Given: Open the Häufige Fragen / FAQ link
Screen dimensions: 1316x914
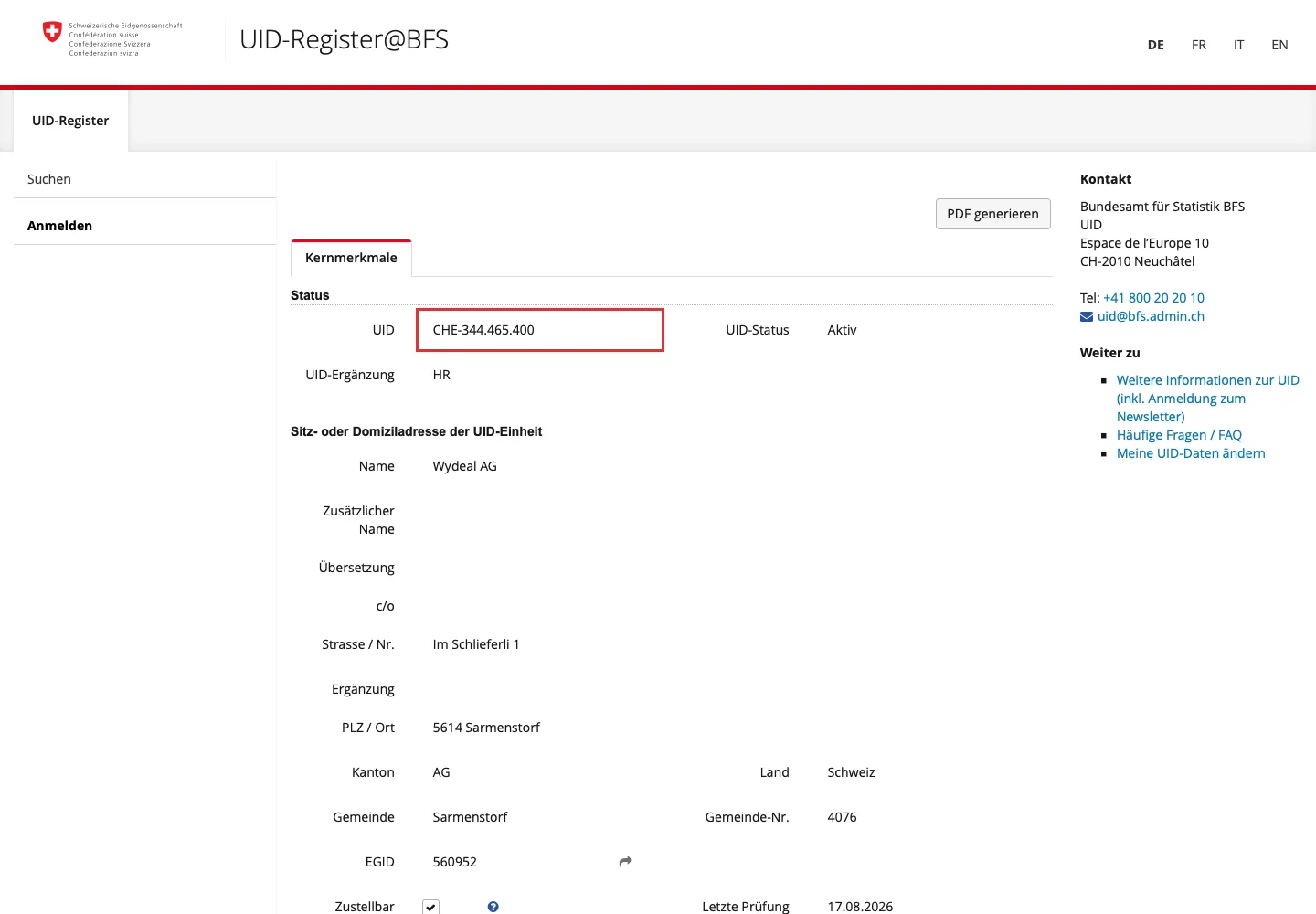Looking at the screenshot, I should click(x=1179, y=435).
